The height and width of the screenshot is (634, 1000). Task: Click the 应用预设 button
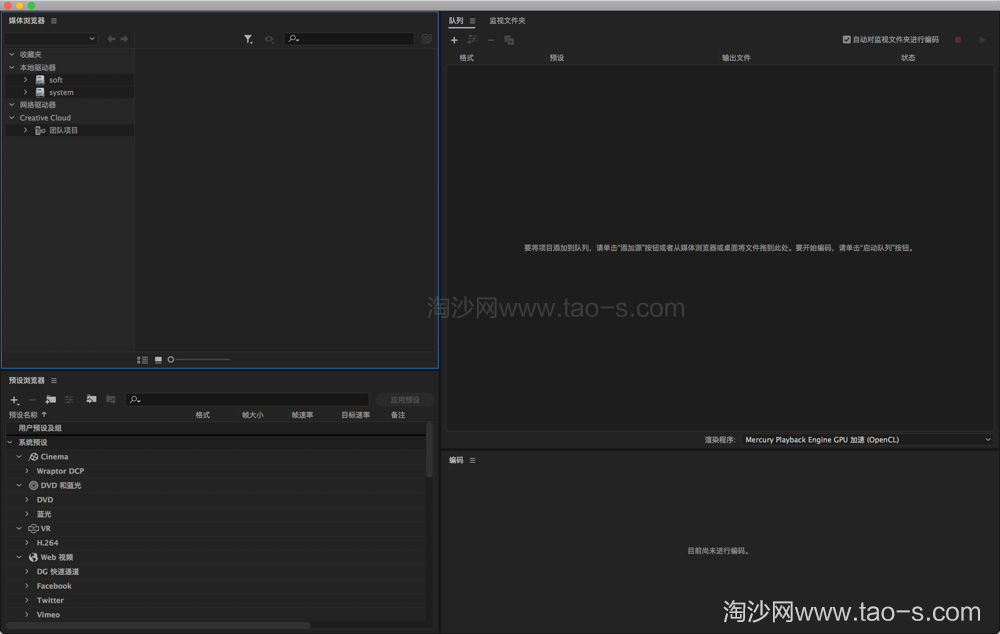tap(404, 399)
